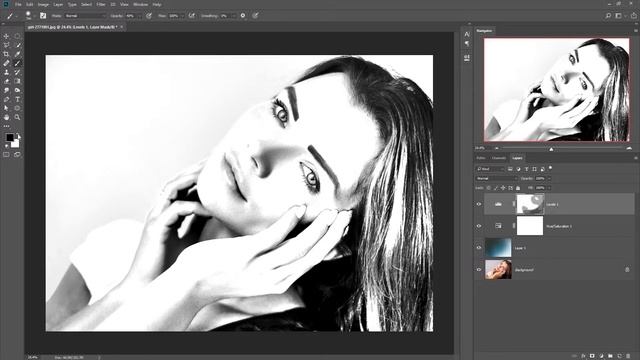Toggle the brush settings panel button

pyautogui.click(x=43, y=16)
